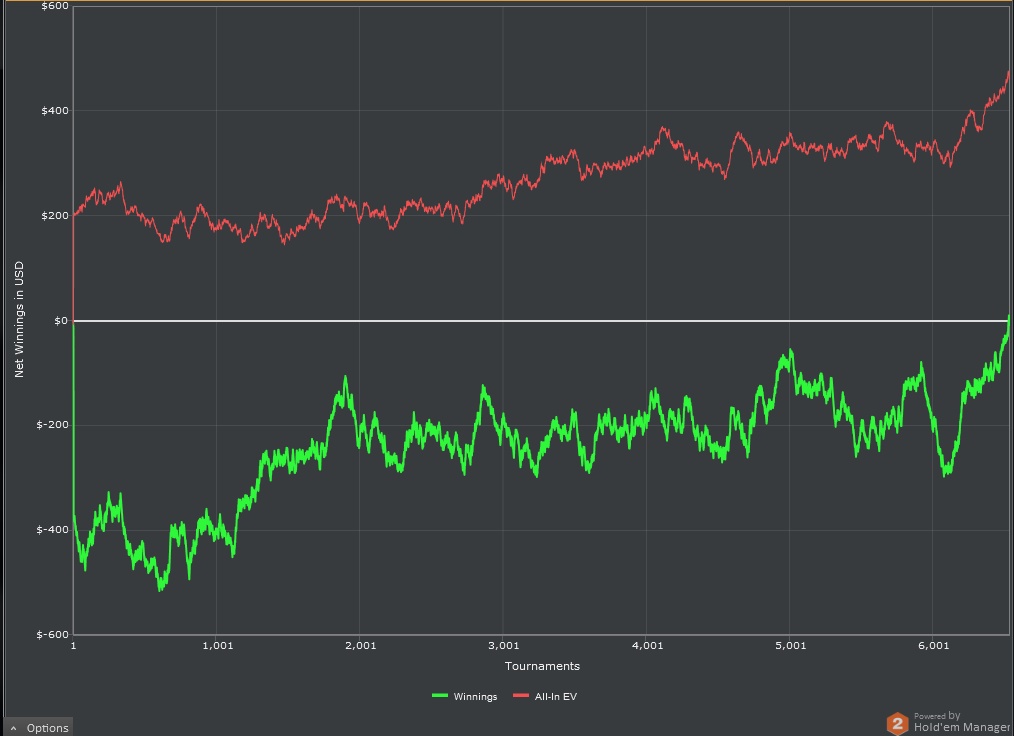Click the $400 y-axis label
The width and height of the screenshot is (1014, 736).
(55, 111)
